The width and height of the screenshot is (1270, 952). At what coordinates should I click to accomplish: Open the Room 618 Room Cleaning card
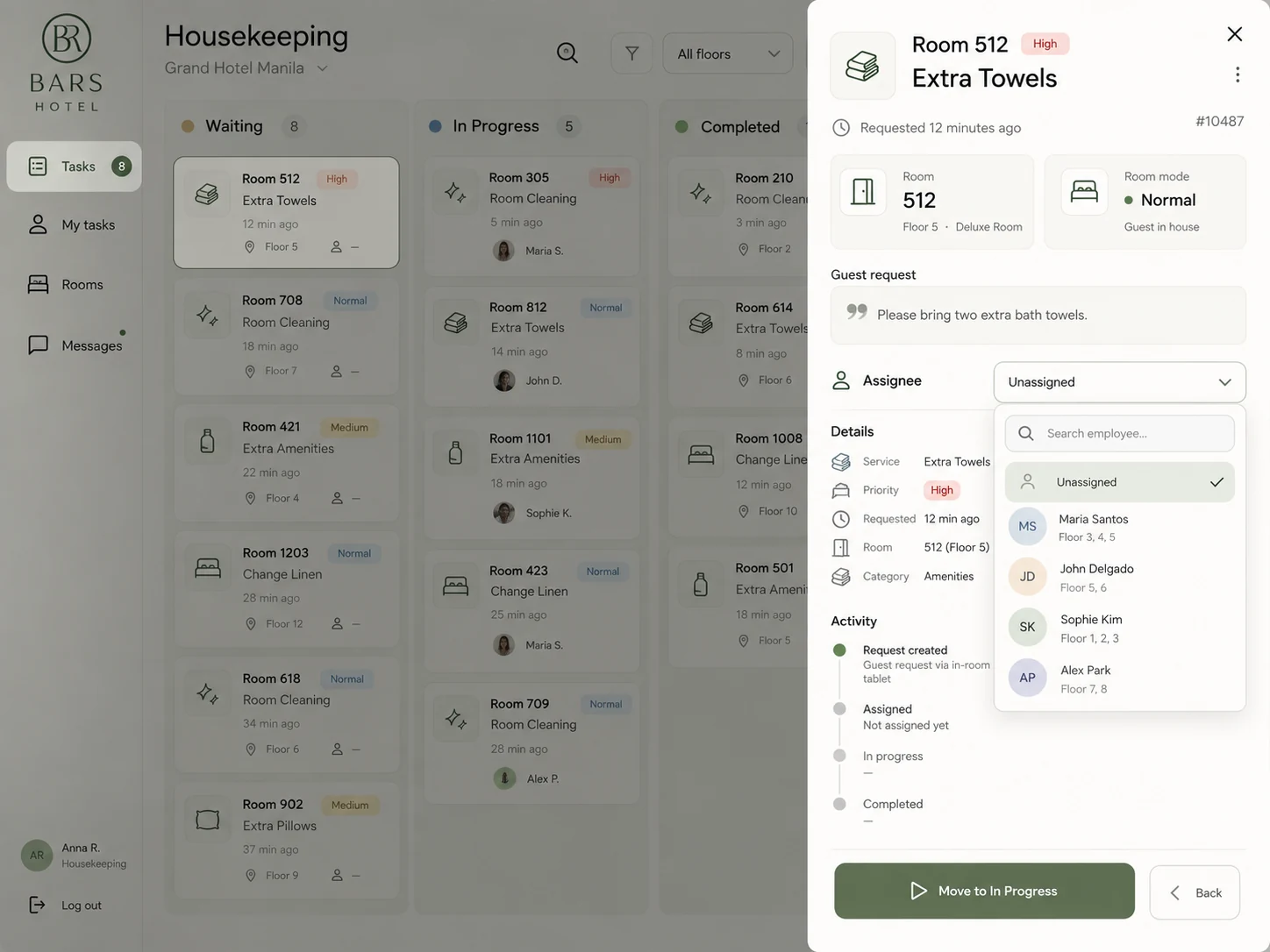point(286,714)
